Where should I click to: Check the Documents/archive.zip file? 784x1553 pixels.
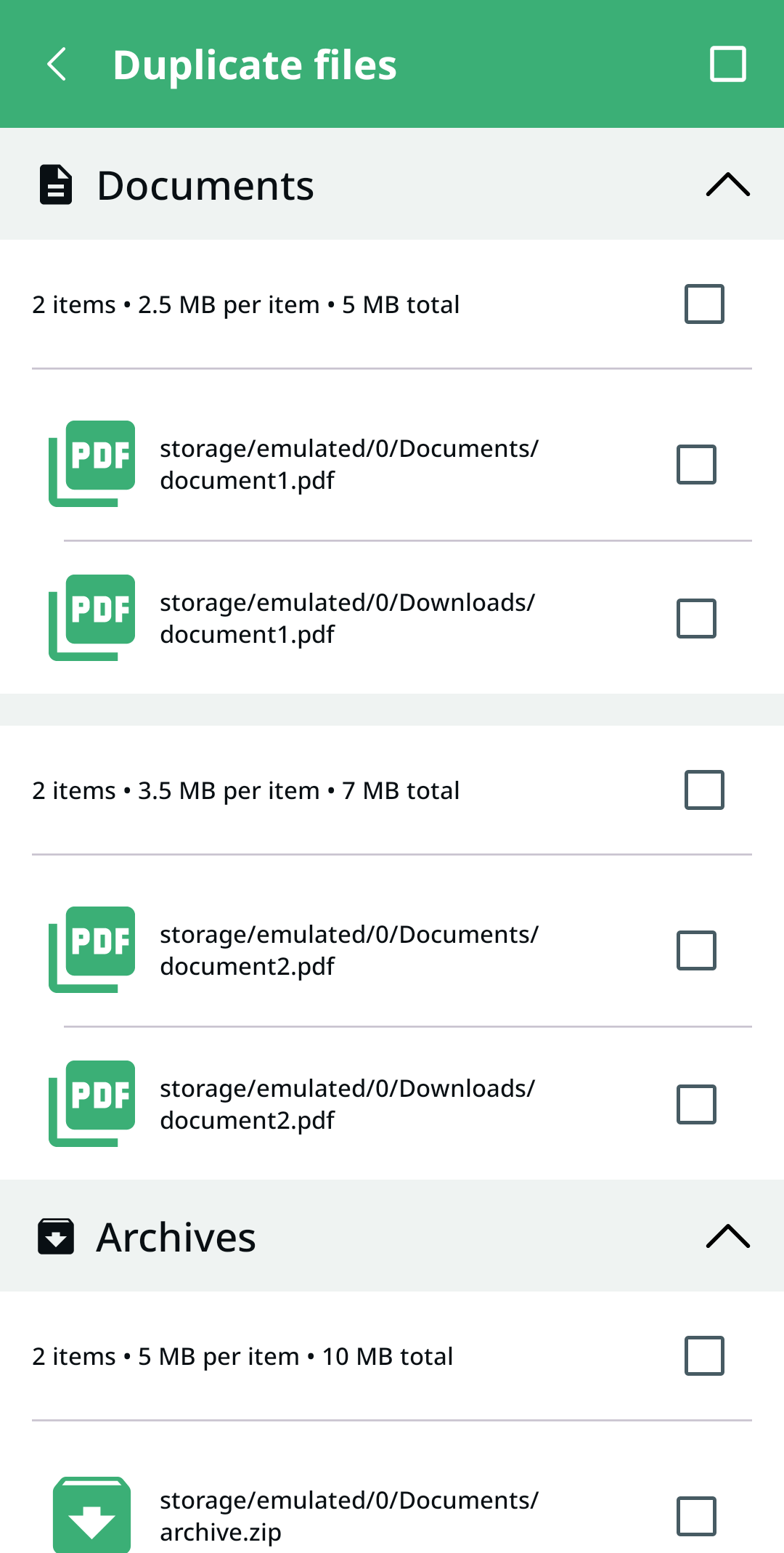click(696, 1516)
